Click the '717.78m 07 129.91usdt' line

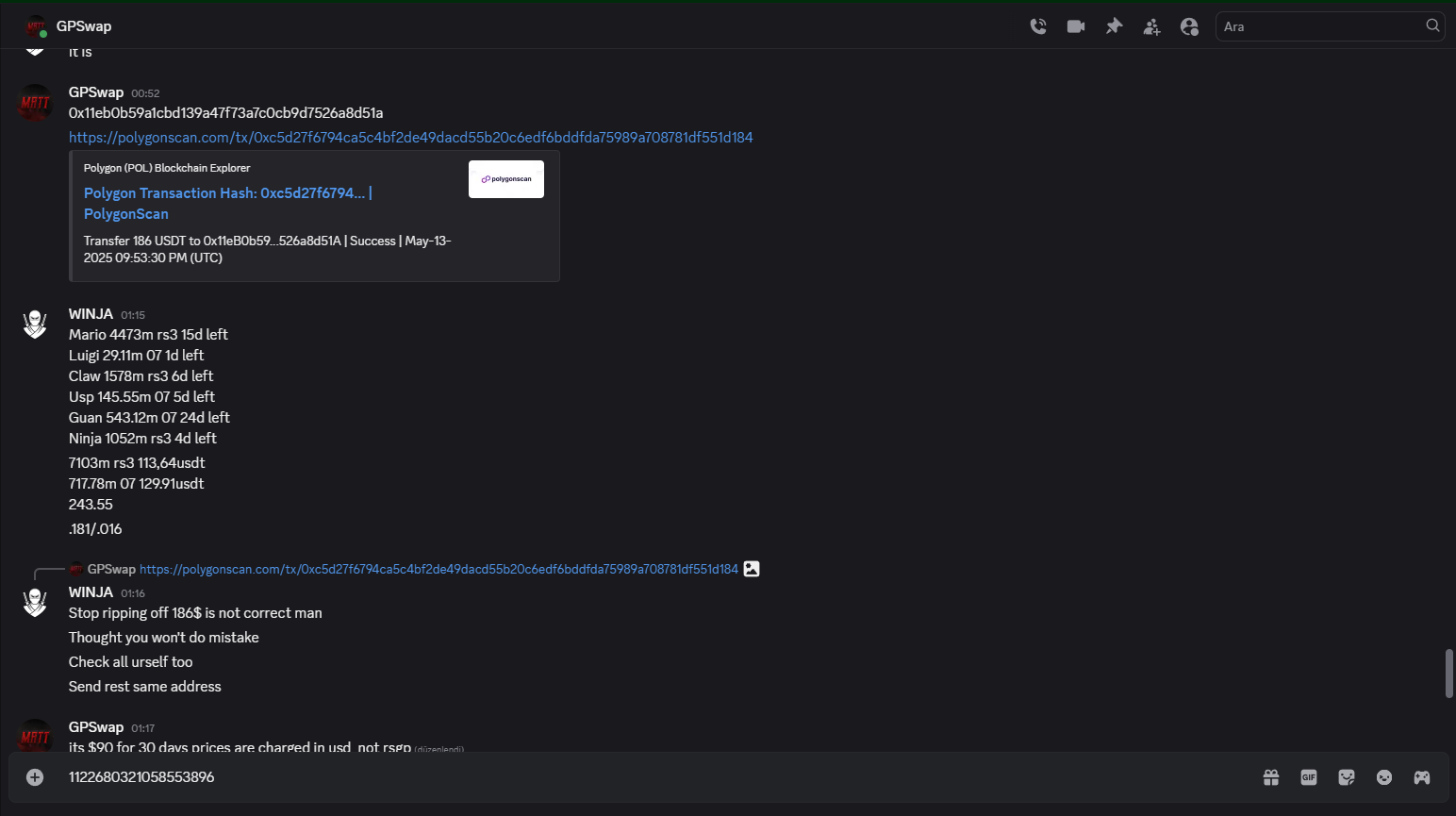pyautogui.click(x=137, y=484)
